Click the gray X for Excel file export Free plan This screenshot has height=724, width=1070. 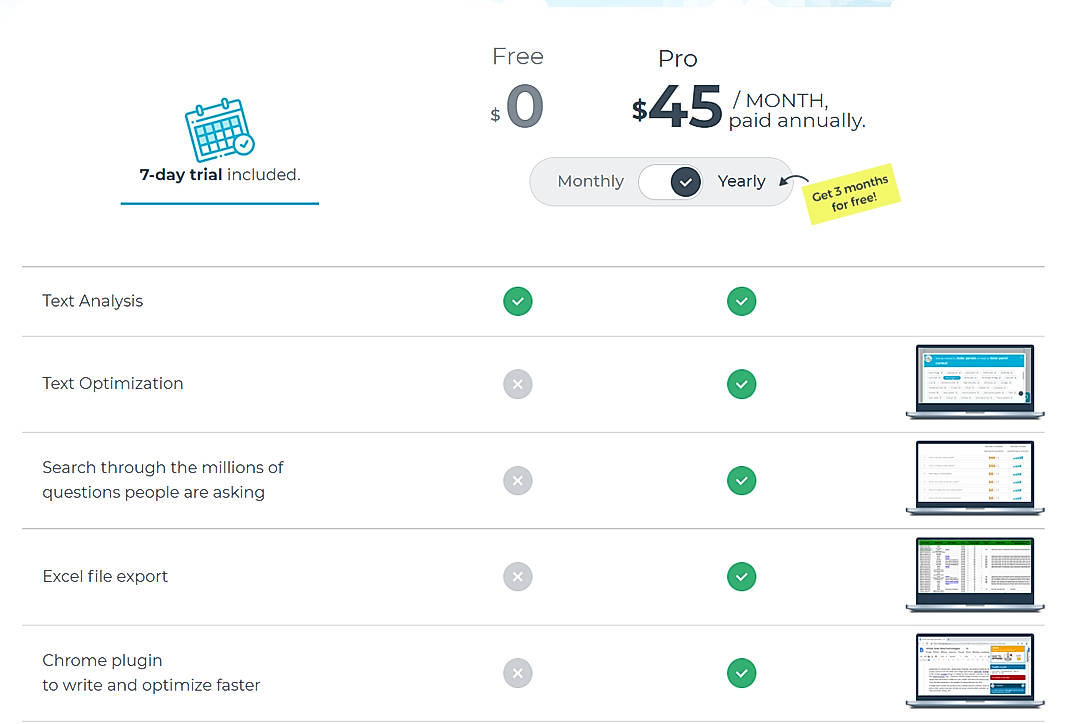tap(517, 576)
